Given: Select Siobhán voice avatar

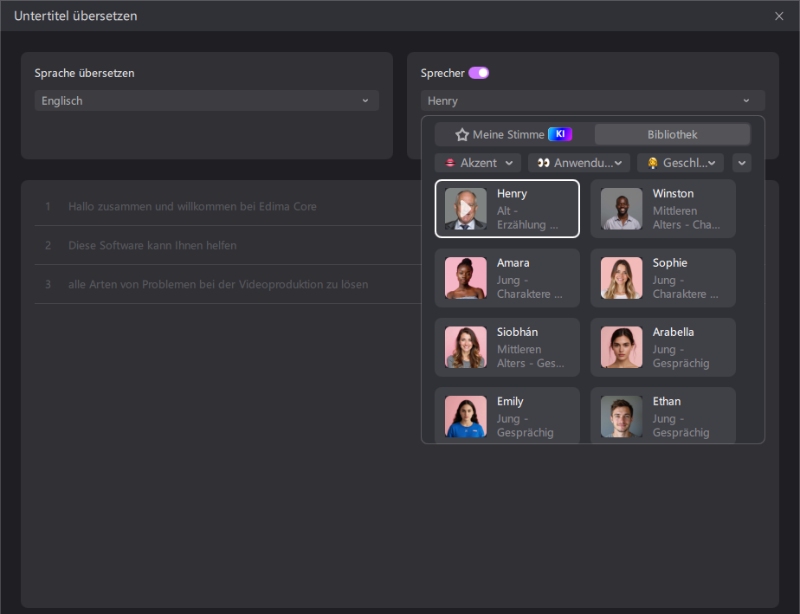Looking at the screenshot, I should [465, 347].
